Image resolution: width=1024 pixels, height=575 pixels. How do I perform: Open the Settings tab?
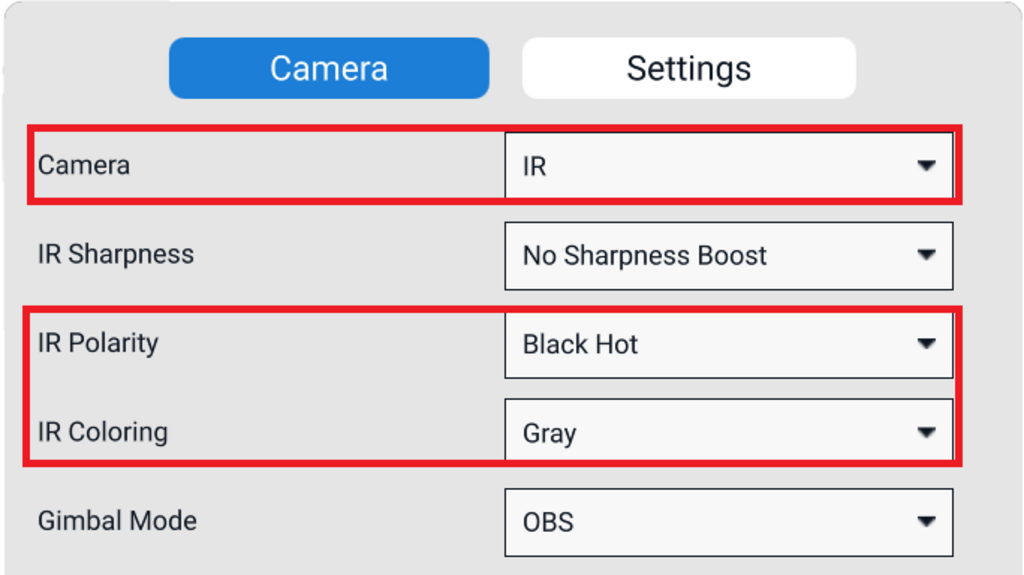(688, 68)
